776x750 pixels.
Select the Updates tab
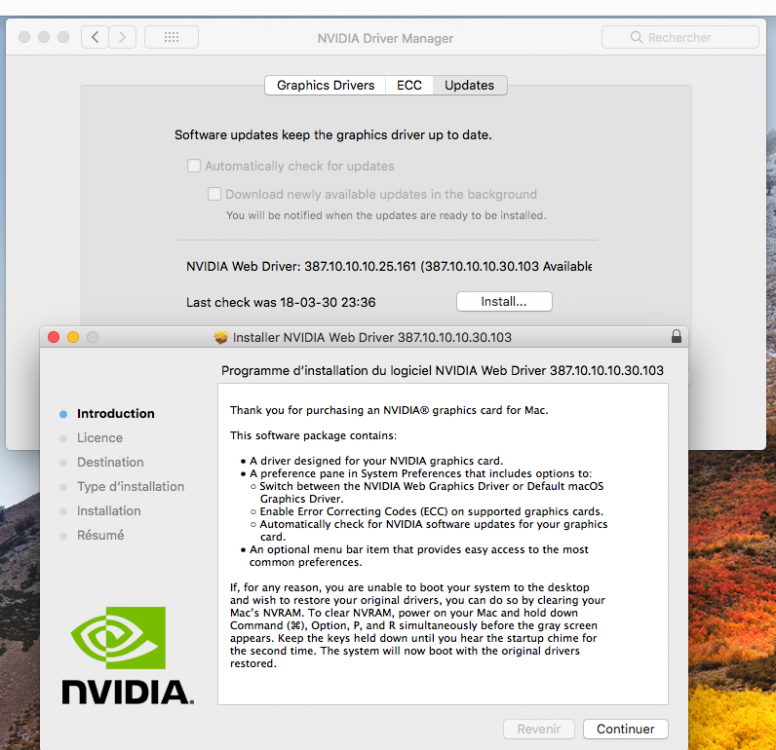point(469,85)
